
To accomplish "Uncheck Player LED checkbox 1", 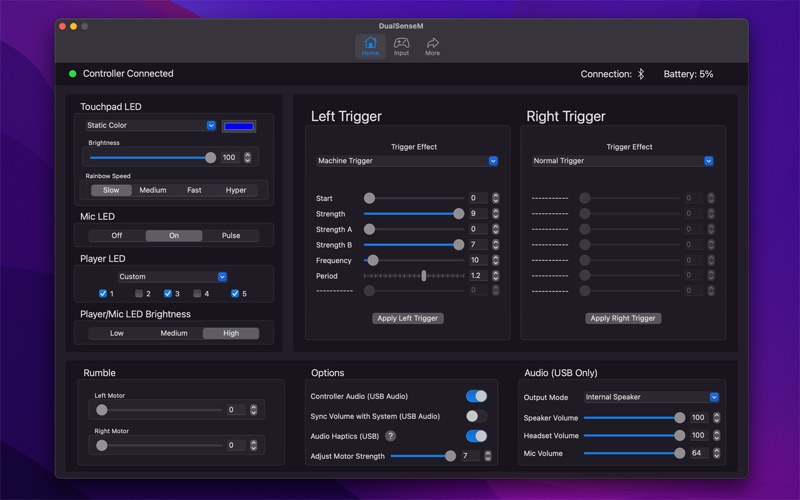I will pyautogui.click(x=103, y=293).
